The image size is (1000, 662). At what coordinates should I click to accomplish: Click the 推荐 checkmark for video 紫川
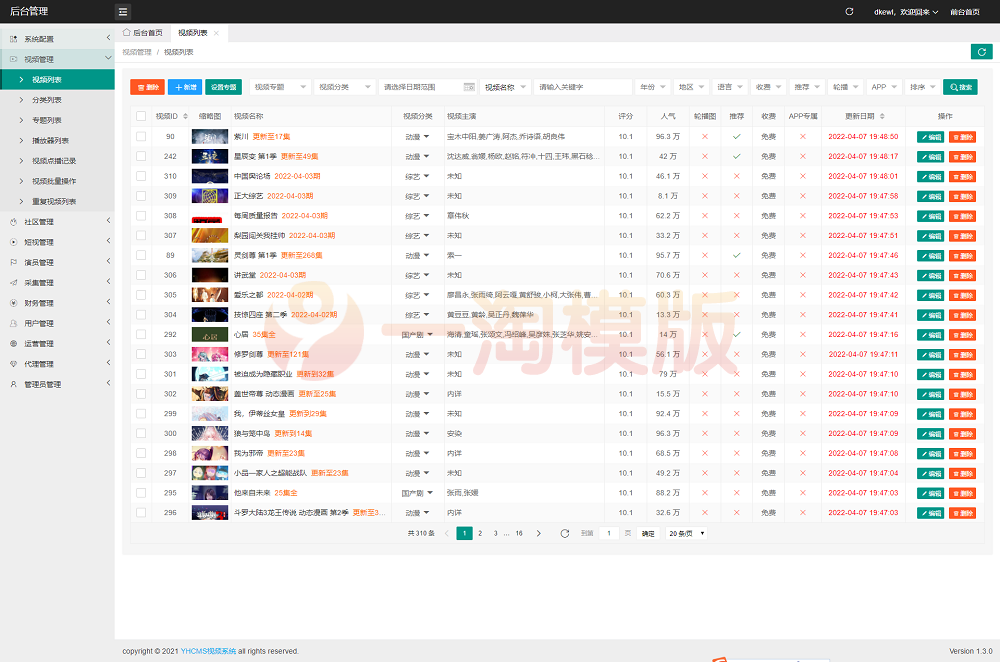(737, 136)
